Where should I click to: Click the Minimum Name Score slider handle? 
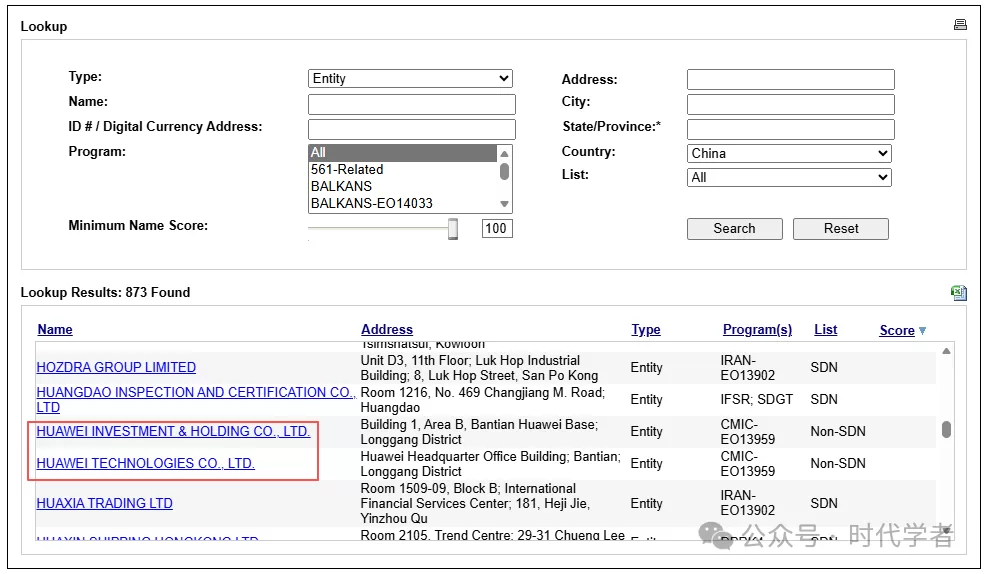(453, 229)
